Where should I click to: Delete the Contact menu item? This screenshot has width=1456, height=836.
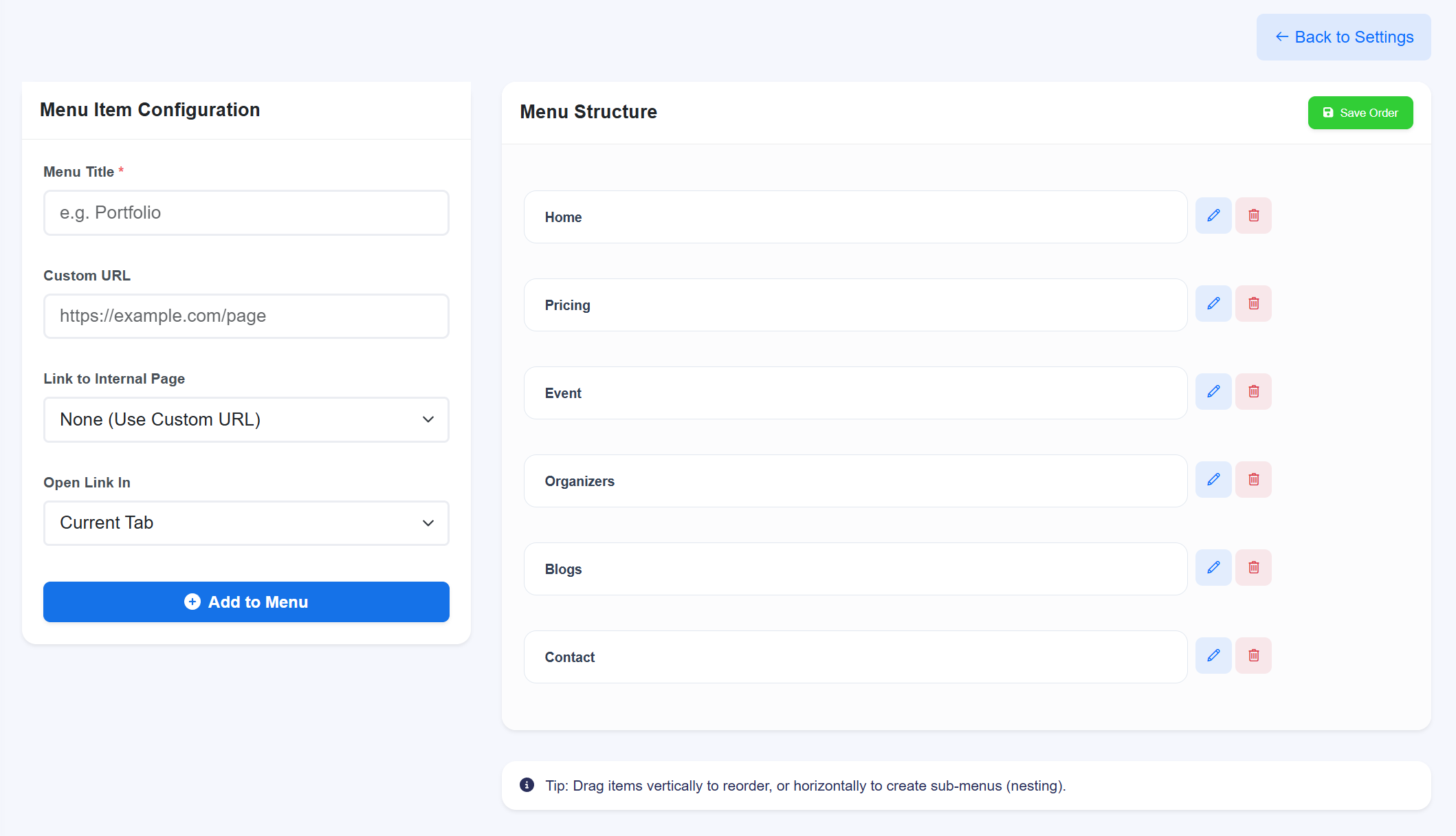pyautogui.click(x=1253, y=655)
